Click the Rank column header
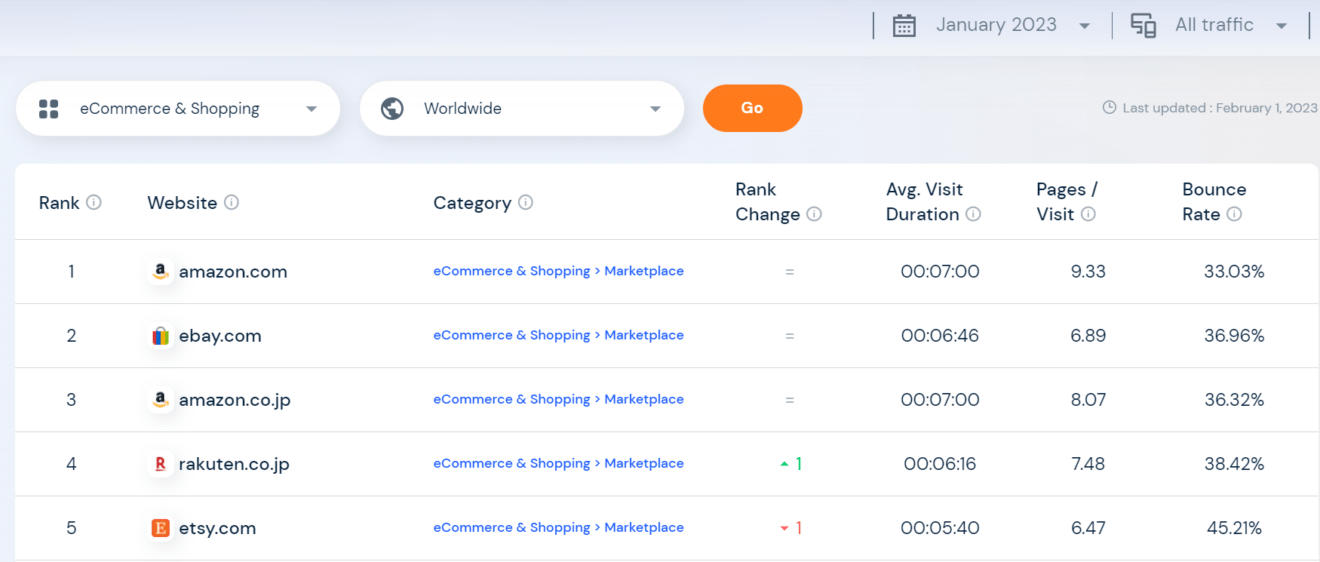This screenshot has width=1320, height=562. tap(59, 202)
